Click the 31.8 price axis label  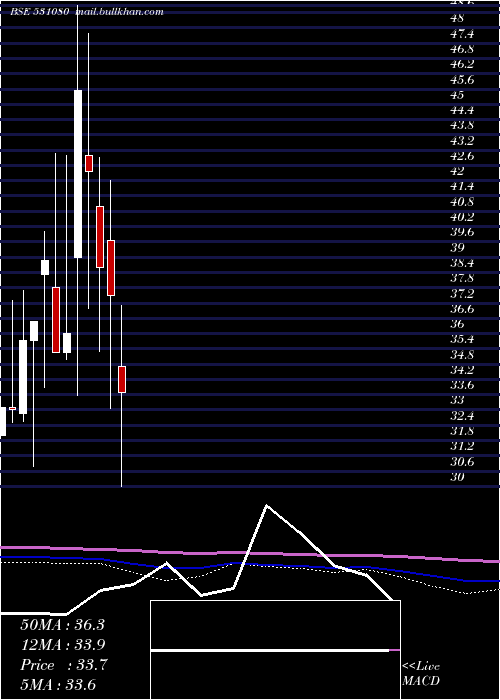(462, 431)
